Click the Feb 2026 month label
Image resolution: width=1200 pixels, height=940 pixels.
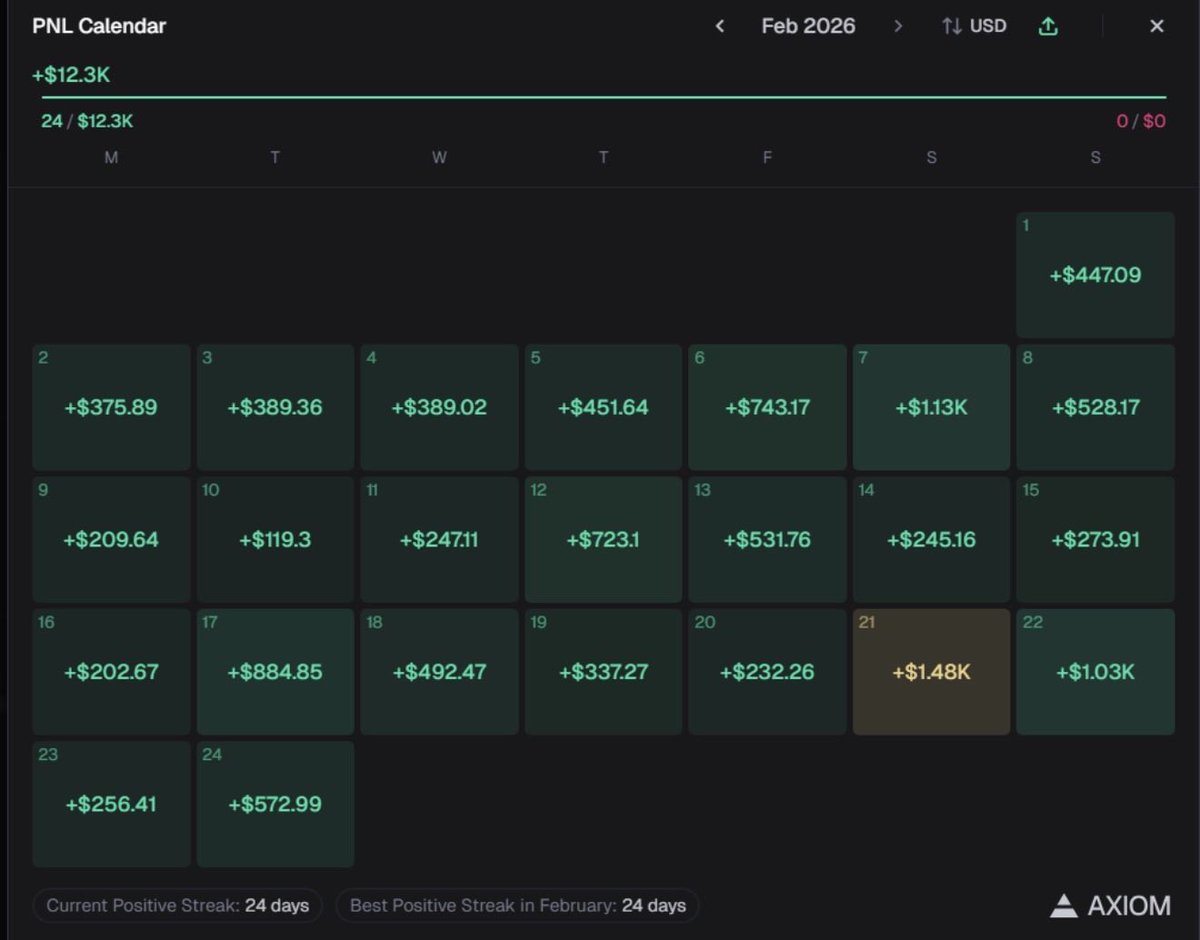click(x=808, y=26)
